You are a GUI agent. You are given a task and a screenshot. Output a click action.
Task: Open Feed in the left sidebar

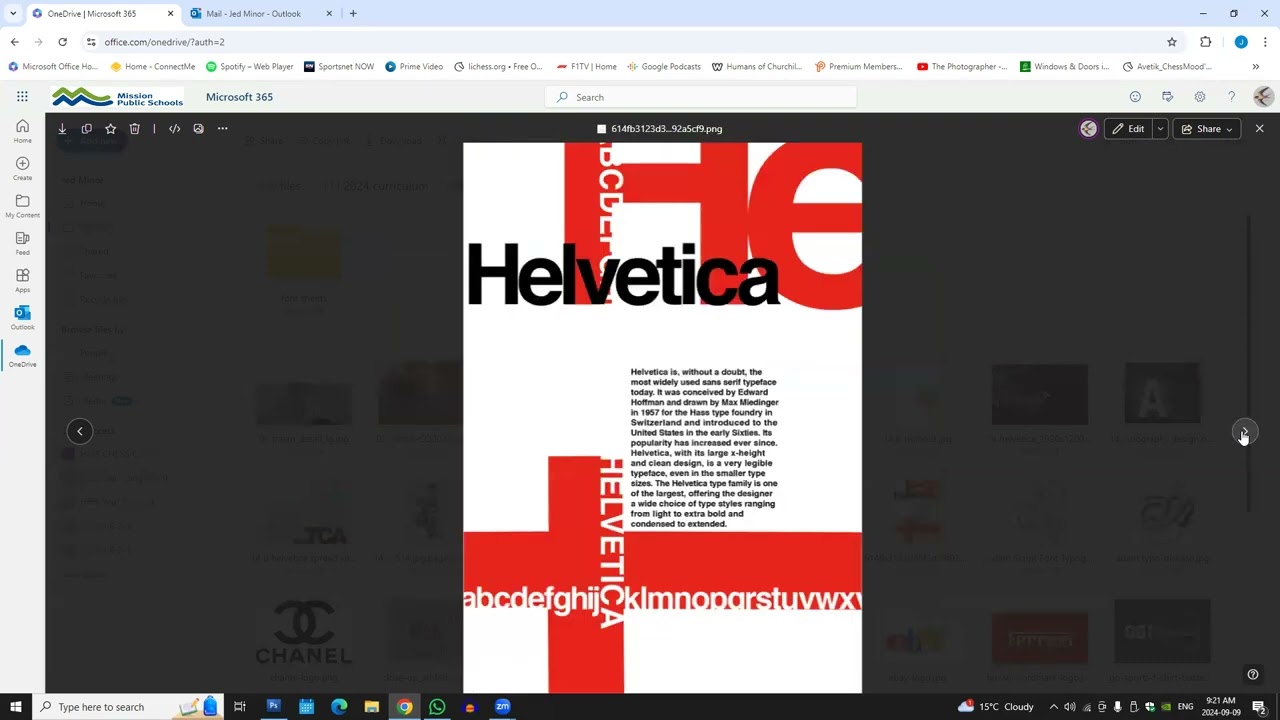click(22, 243)
